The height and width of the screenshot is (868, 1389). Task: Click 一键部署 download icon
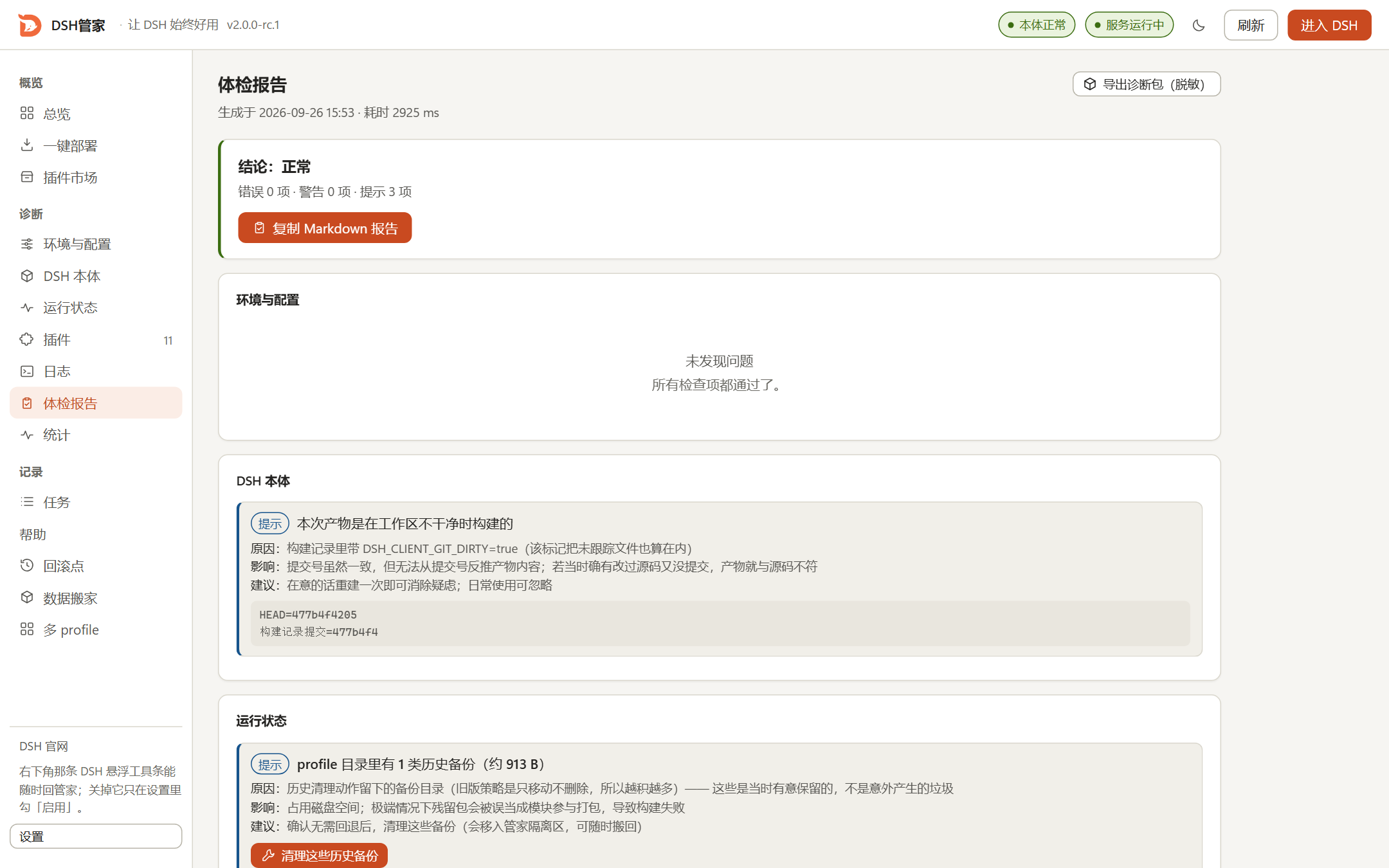pyautogui.click(x=27, y=145)
